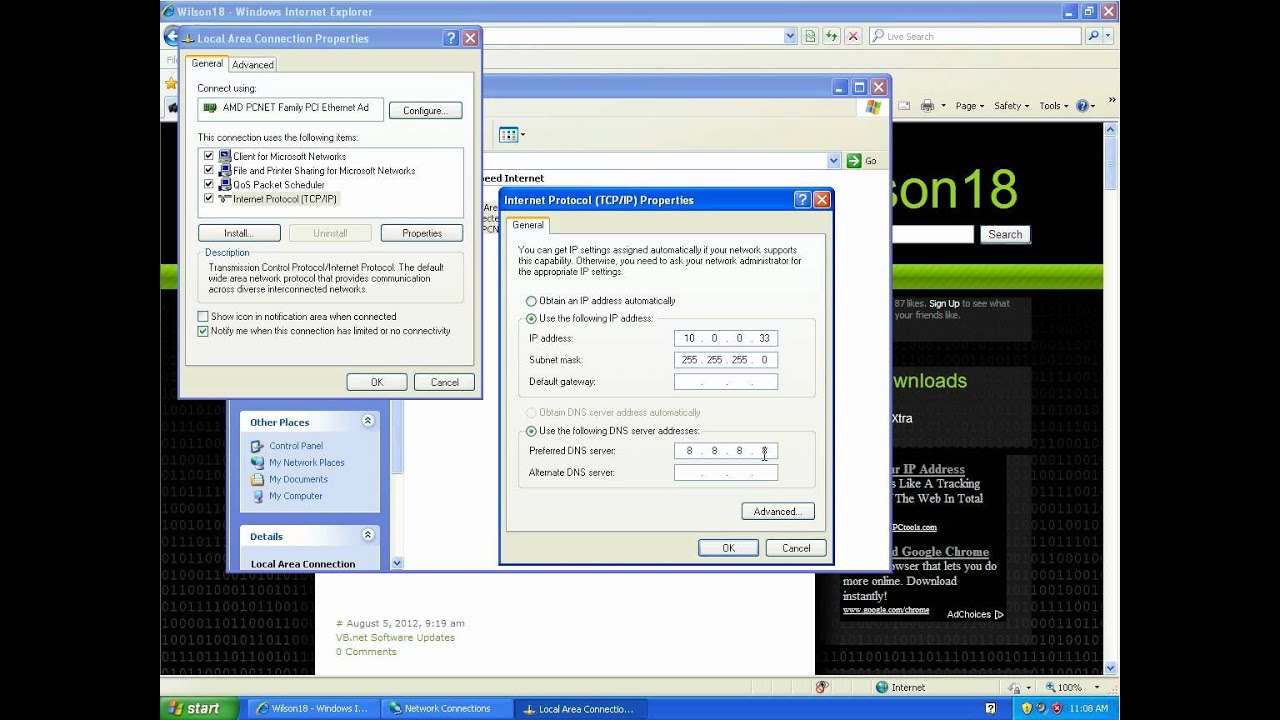
Task: Click the Windows flag logo in Network Connections
Action: coord(873,107)
